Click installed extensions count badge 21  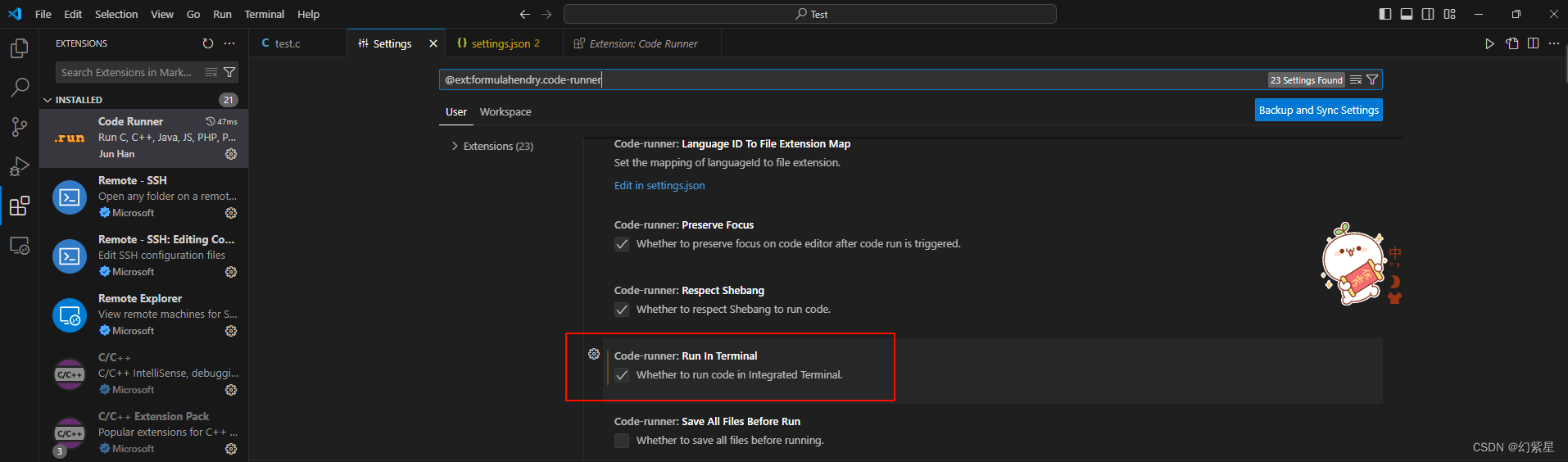click(x=229, y=100)
